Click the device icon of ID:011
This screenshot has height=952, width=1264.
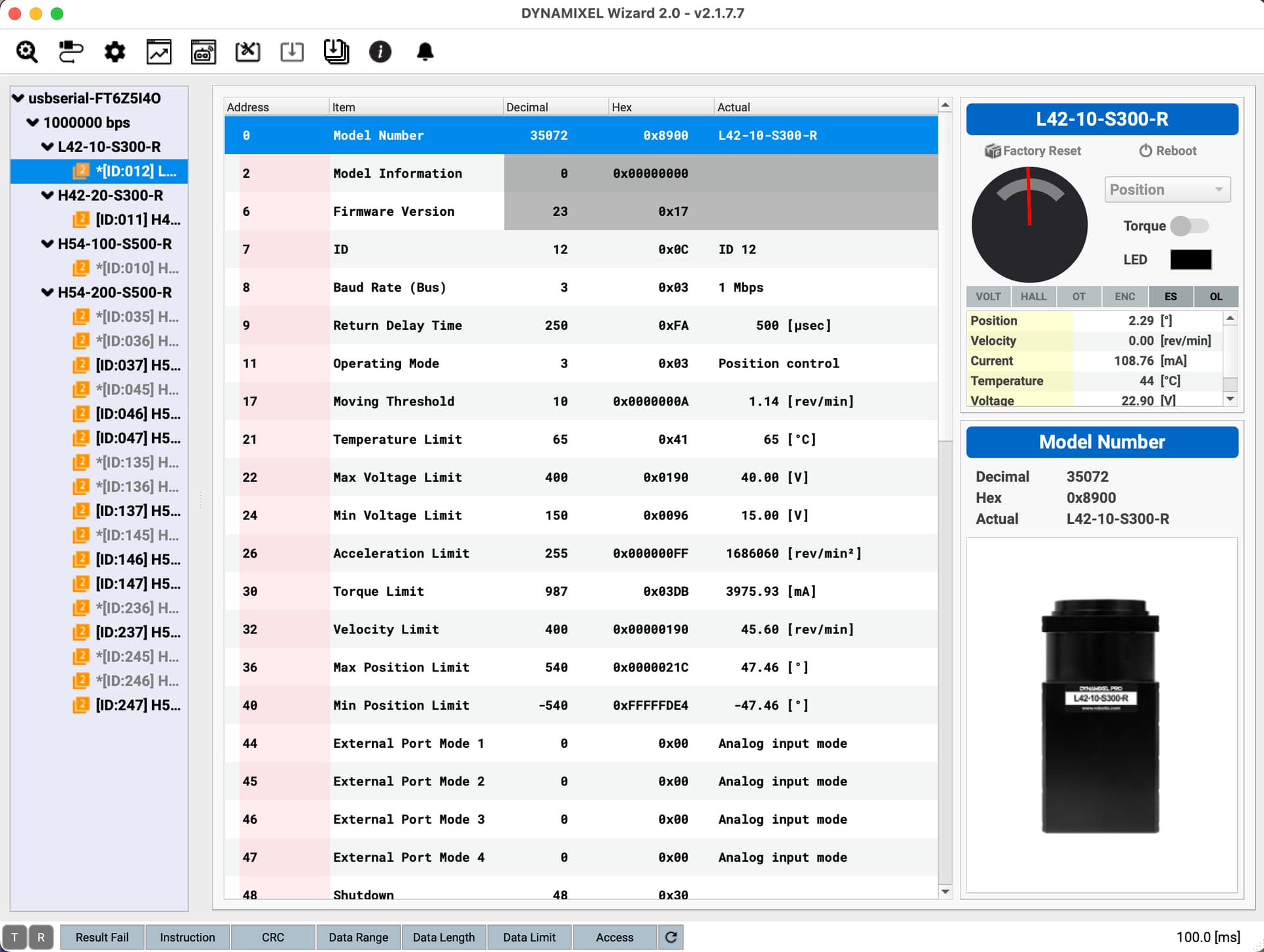click(80, 219)
